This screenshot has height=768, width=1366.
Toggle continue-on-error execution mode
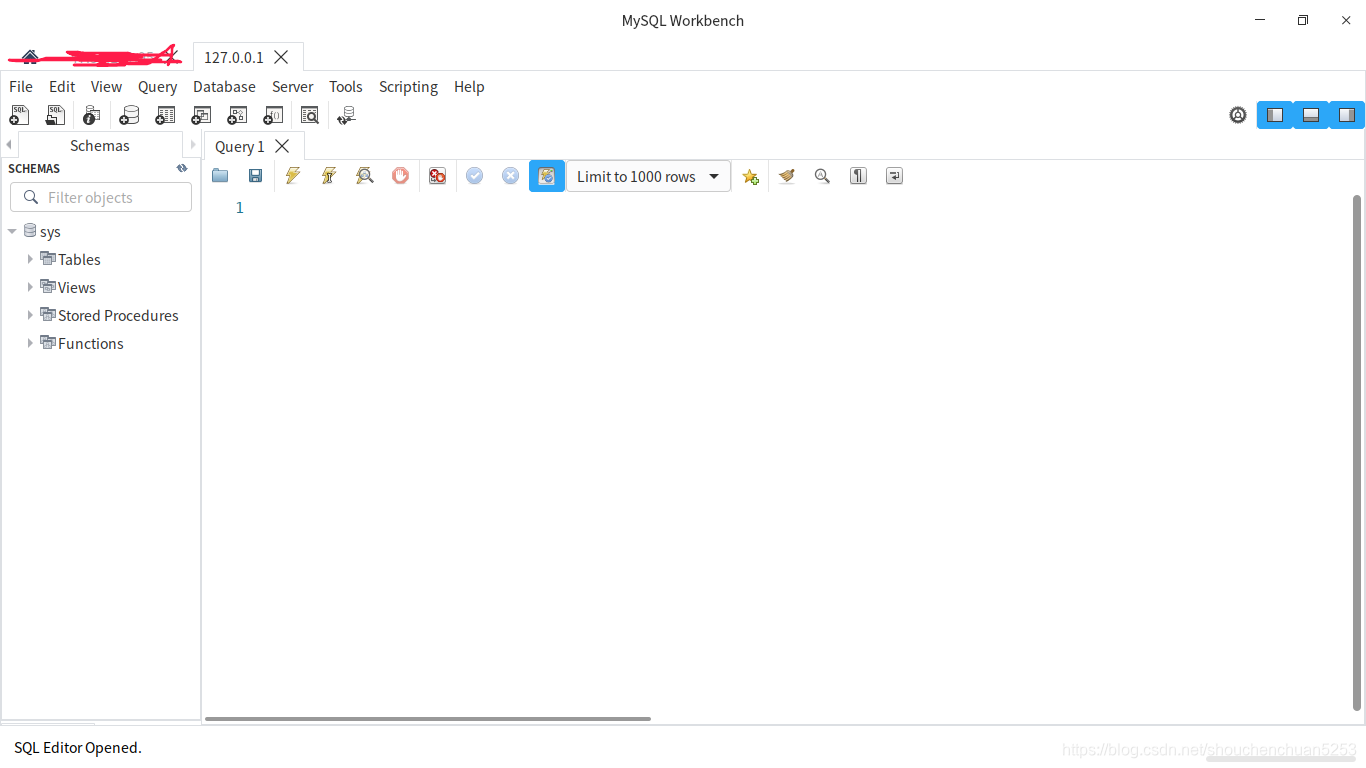[x=437, y=176]
